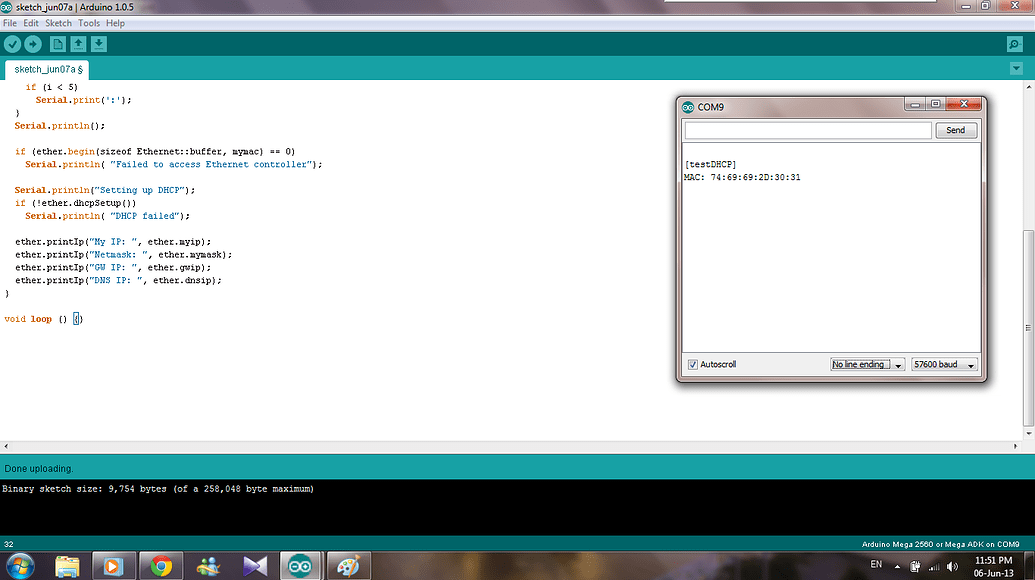
Task: Open the 'No line ending' dropdown
Action: click(x=867, y=364)
